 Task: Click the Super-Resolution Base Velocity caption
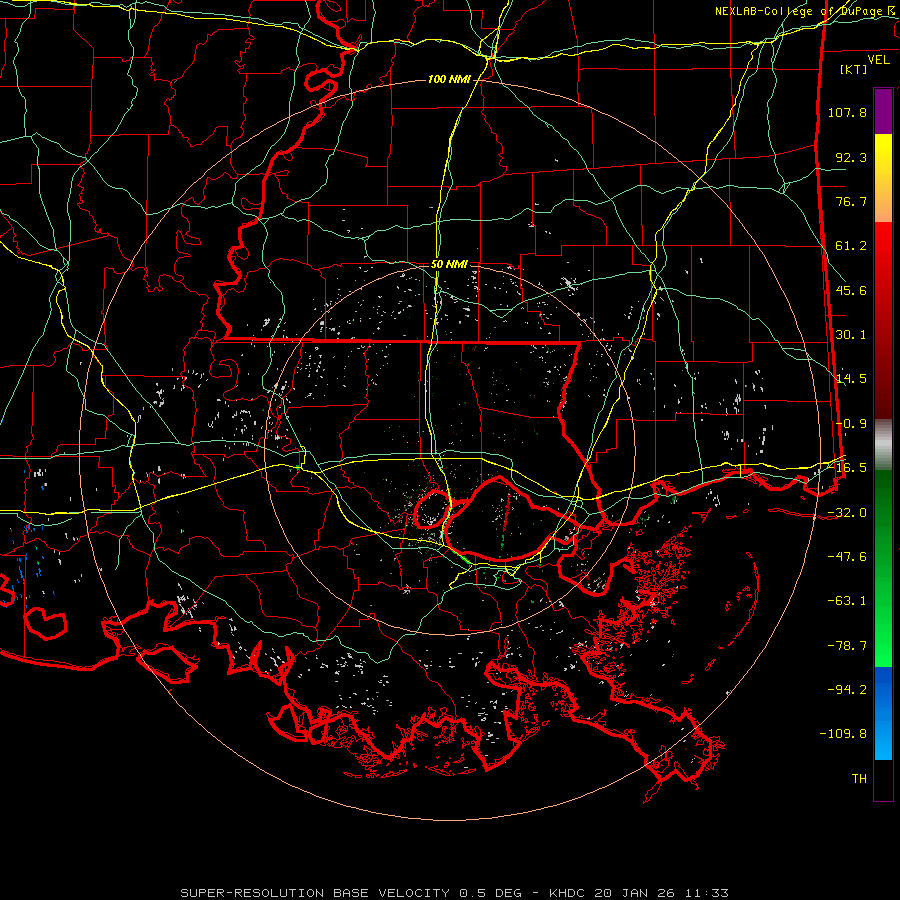click(454, 893)
